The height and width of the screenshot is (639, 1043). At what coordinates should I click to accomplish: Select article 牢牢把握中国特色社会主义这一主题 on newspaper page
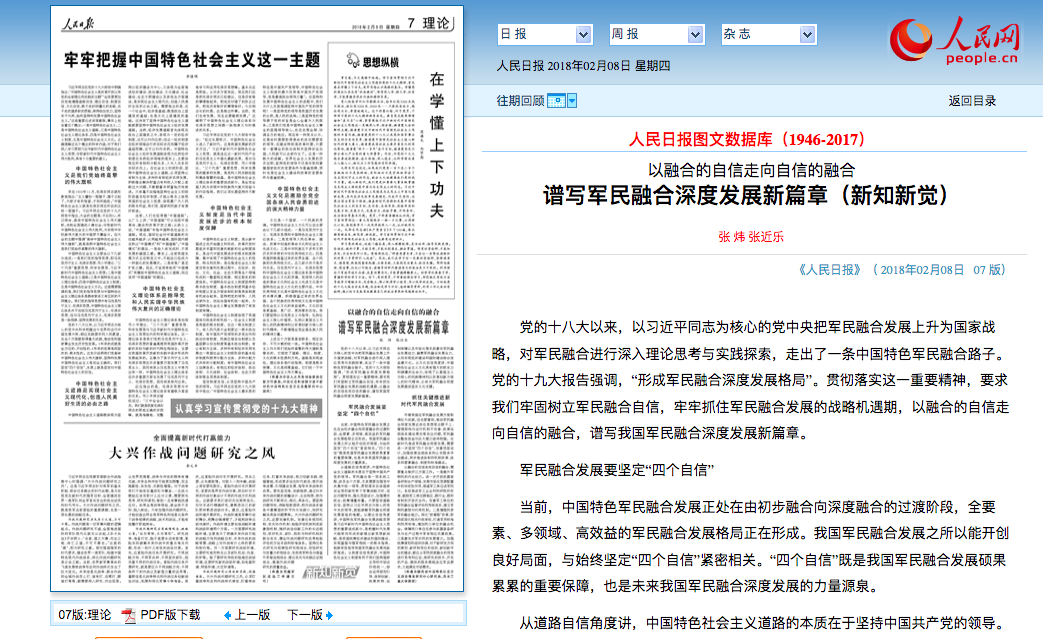click(192, 61)
